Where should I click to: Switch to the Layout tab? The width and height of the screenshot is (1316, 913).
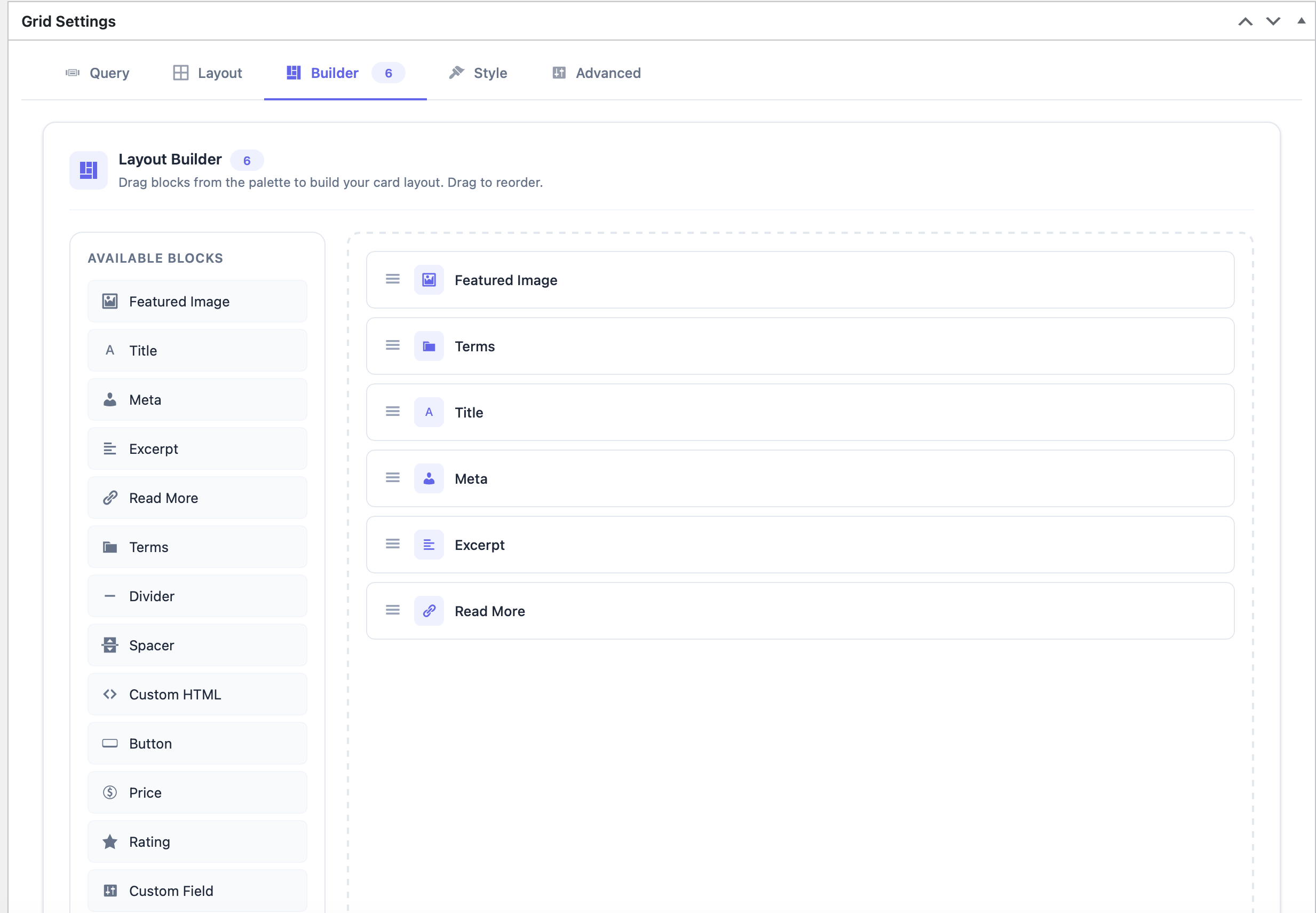pos(208,73)
